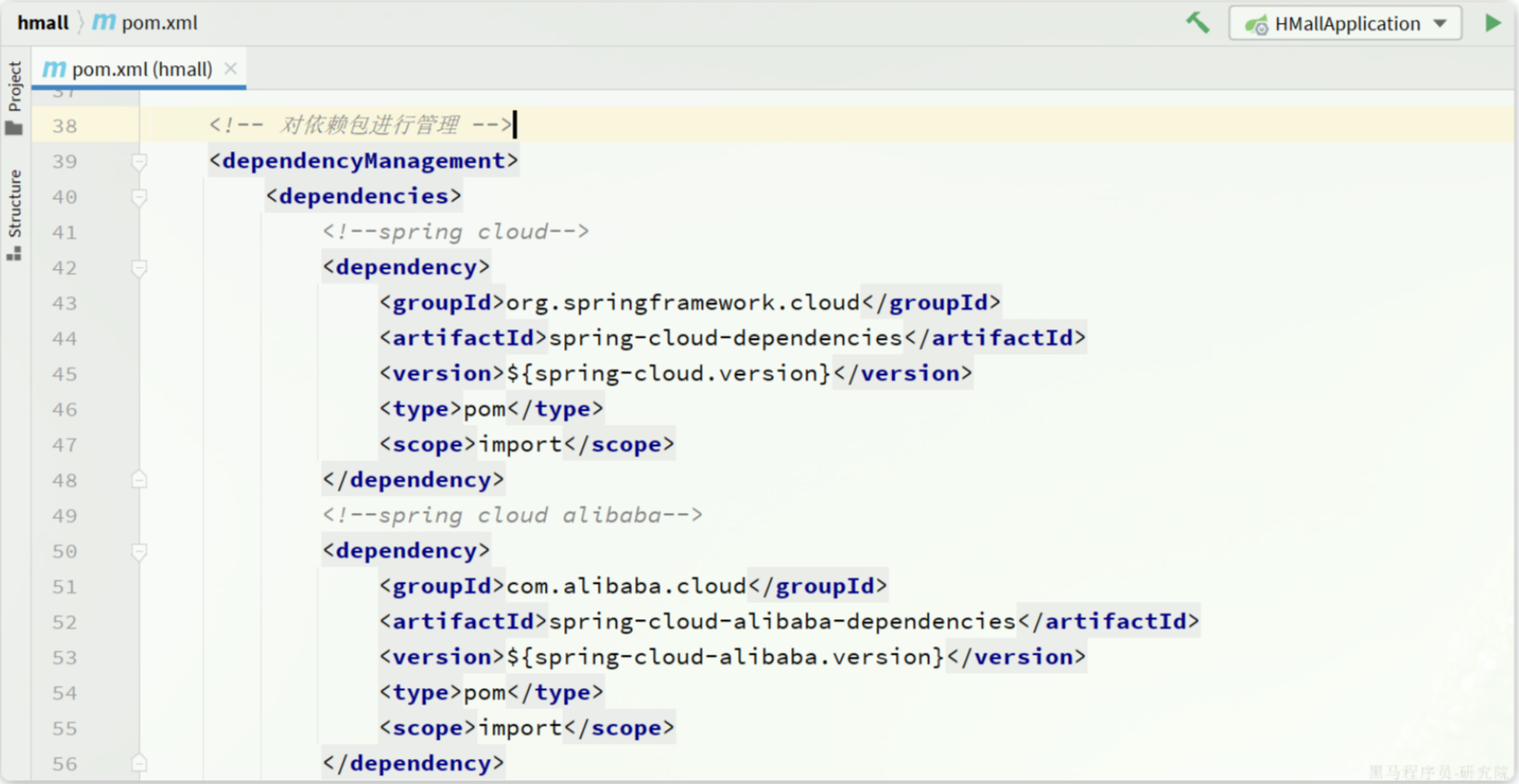This screenshot has width=1519, height=784.
Task: Open the Project tool window sidebar
Action: pos(14,98)
